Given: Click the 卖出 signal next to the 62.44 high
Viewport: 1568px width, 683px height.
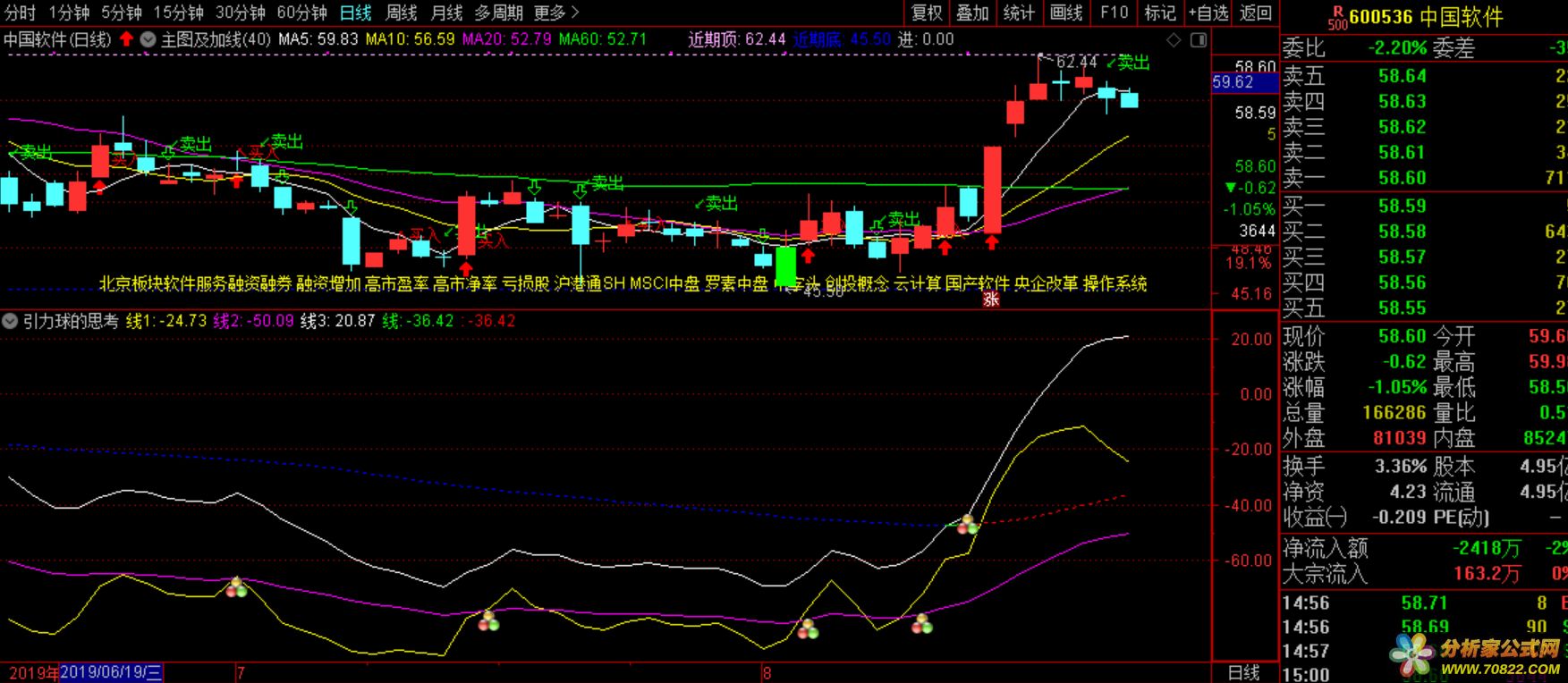Looking at the screenshot, I should click(x=1128, y=63).
